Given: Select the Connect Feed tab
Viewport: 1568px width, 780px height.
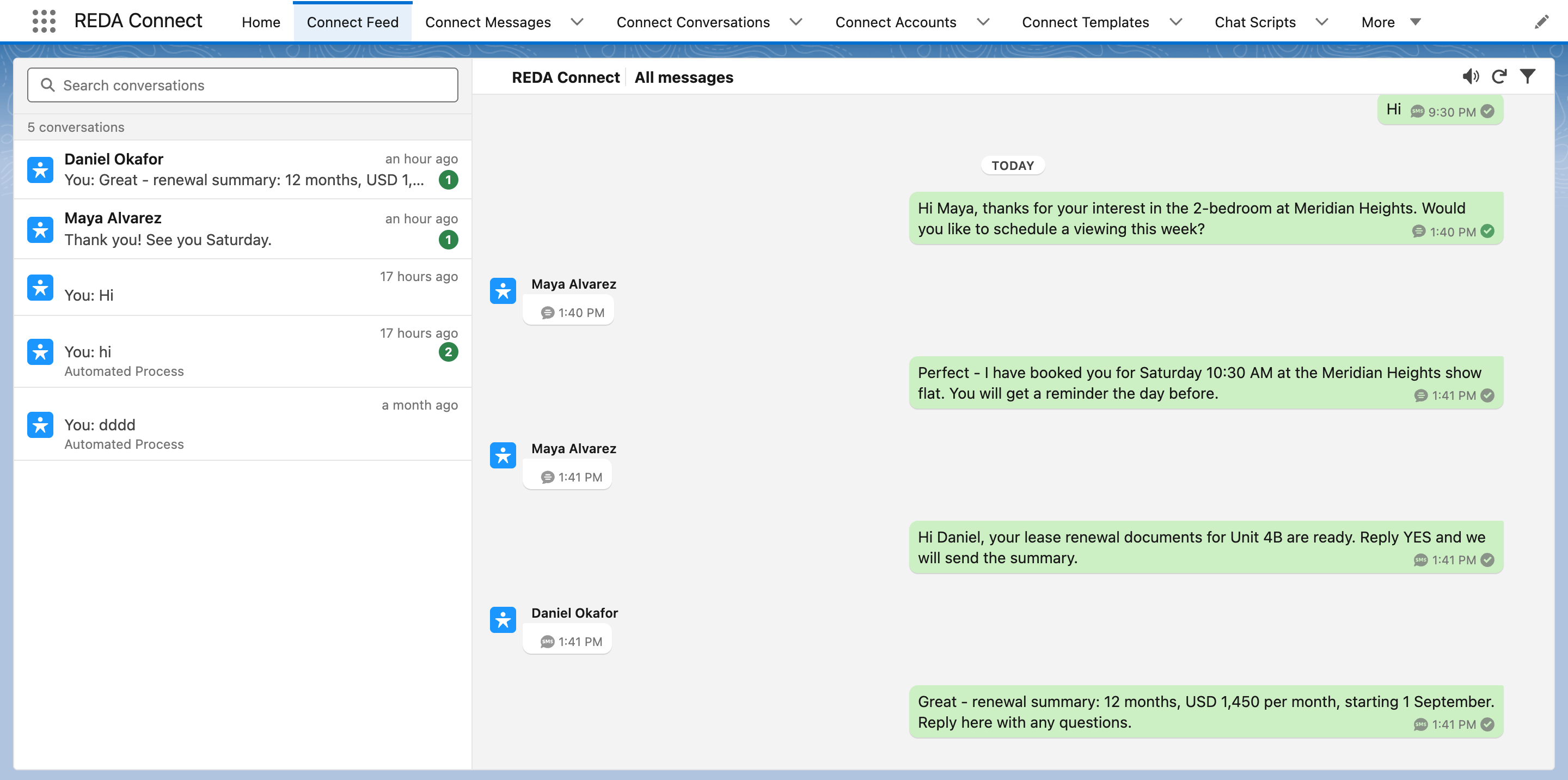Looking at the screenshot, I should click(x=352, y=22).
